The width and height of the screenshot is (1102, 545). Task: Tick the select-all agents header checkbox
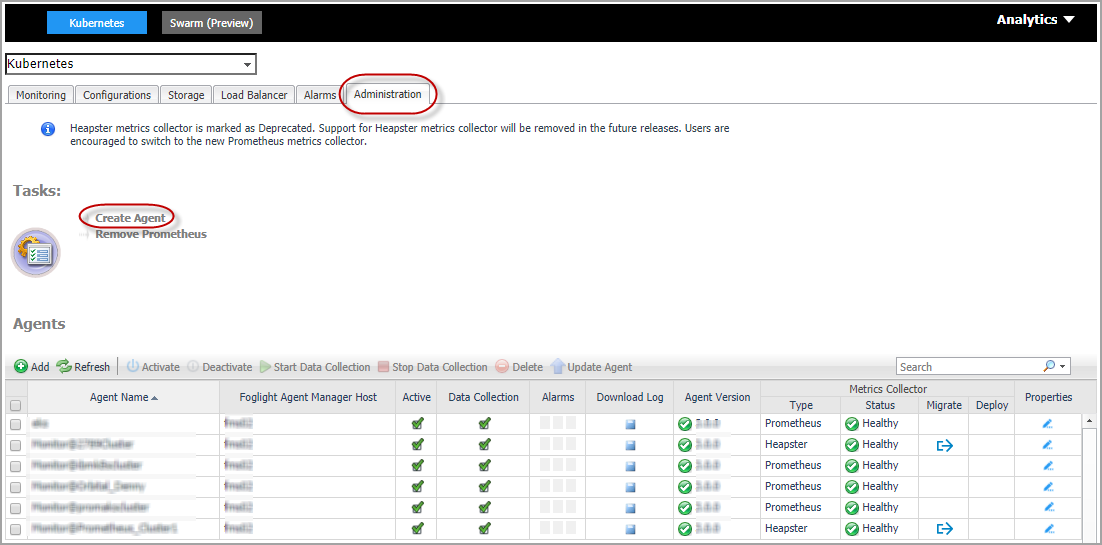point(15,406)
